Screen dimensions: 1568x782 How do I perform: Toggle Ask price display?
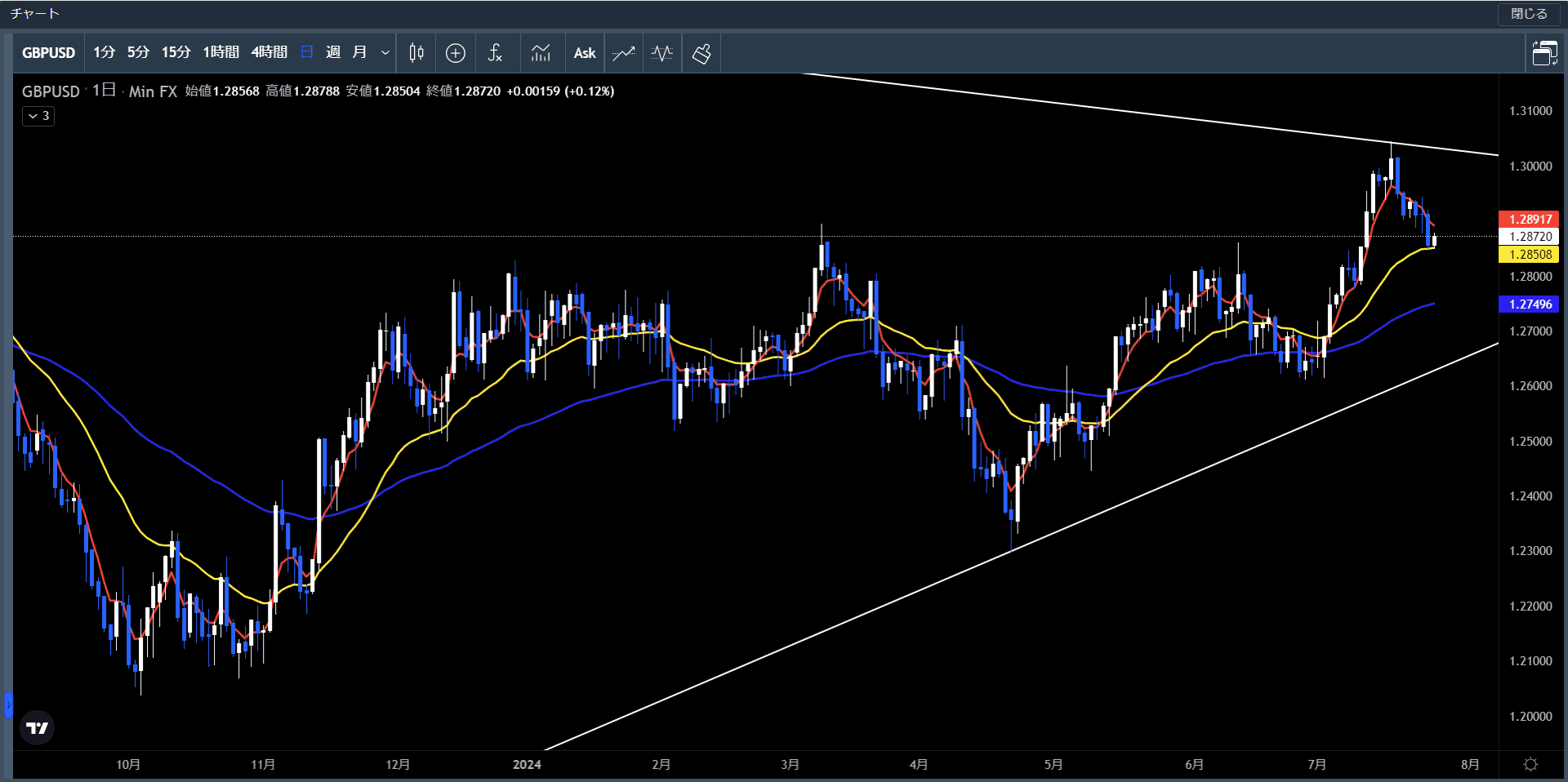tap(585, 53)
